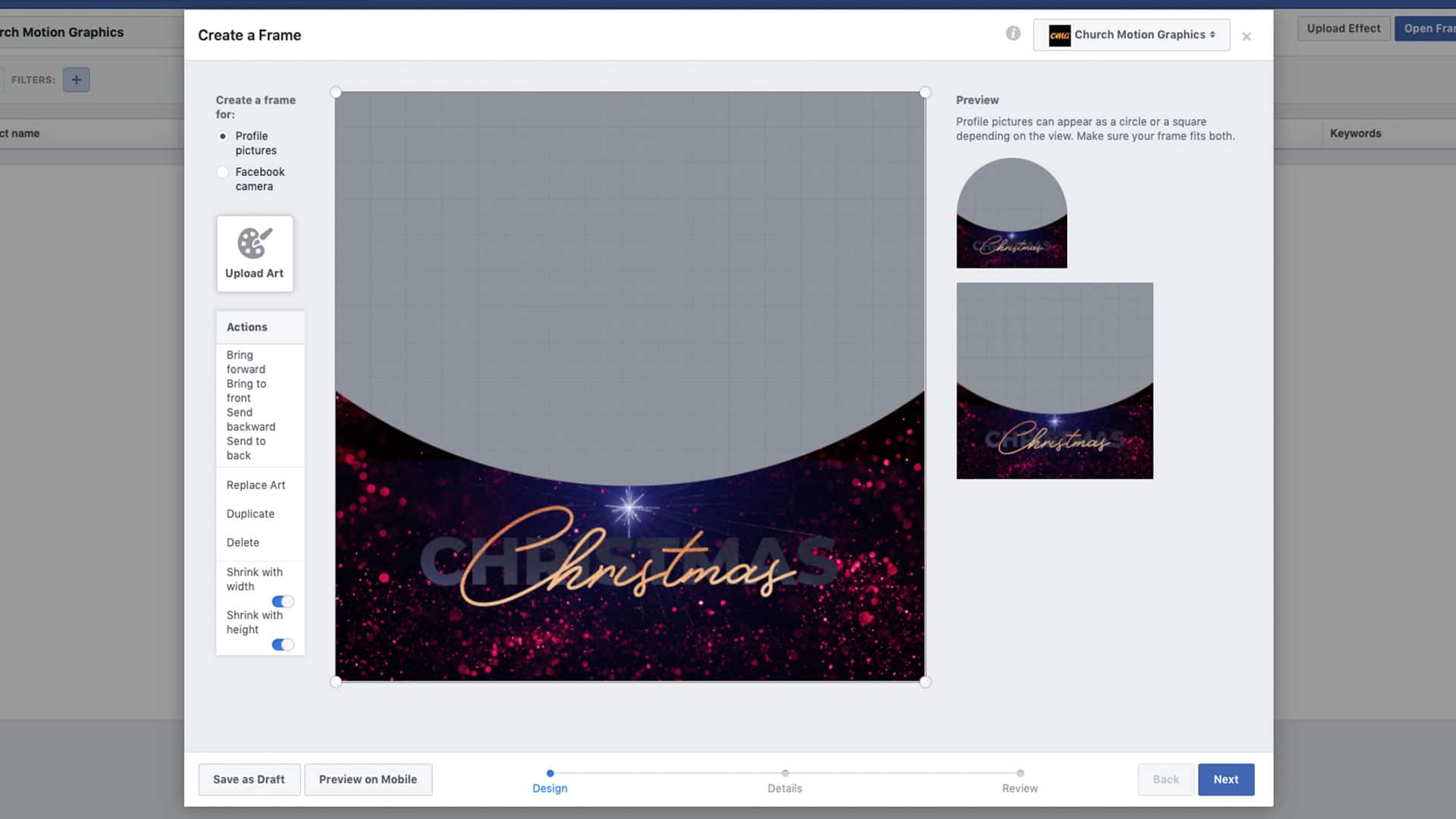The image size is (1456, 819).
Task: Click the Church Motion Graphics logo icon
Action: (x=1059, y=35)
